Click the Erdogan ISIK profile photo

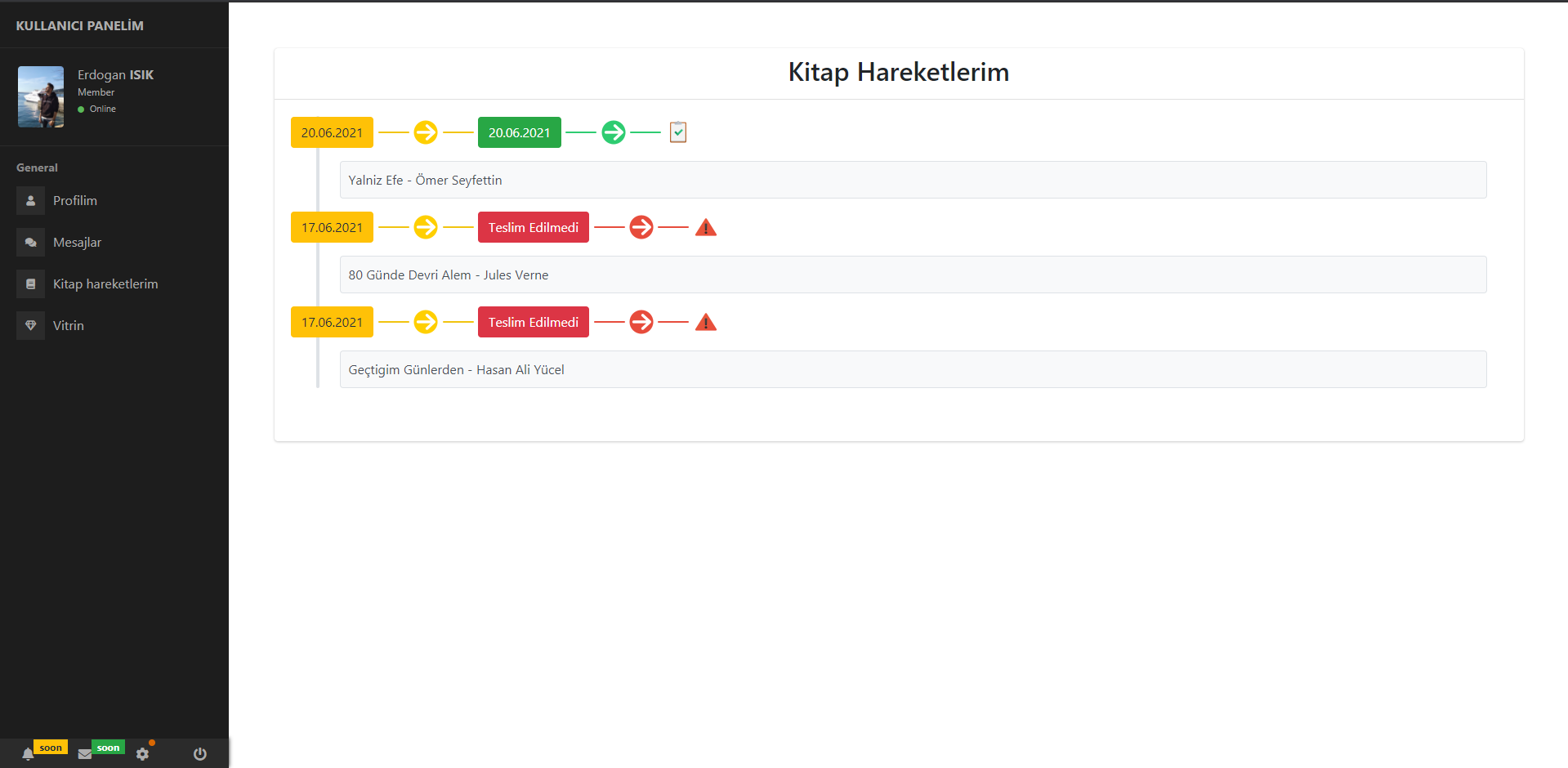(x=40, y=96)
